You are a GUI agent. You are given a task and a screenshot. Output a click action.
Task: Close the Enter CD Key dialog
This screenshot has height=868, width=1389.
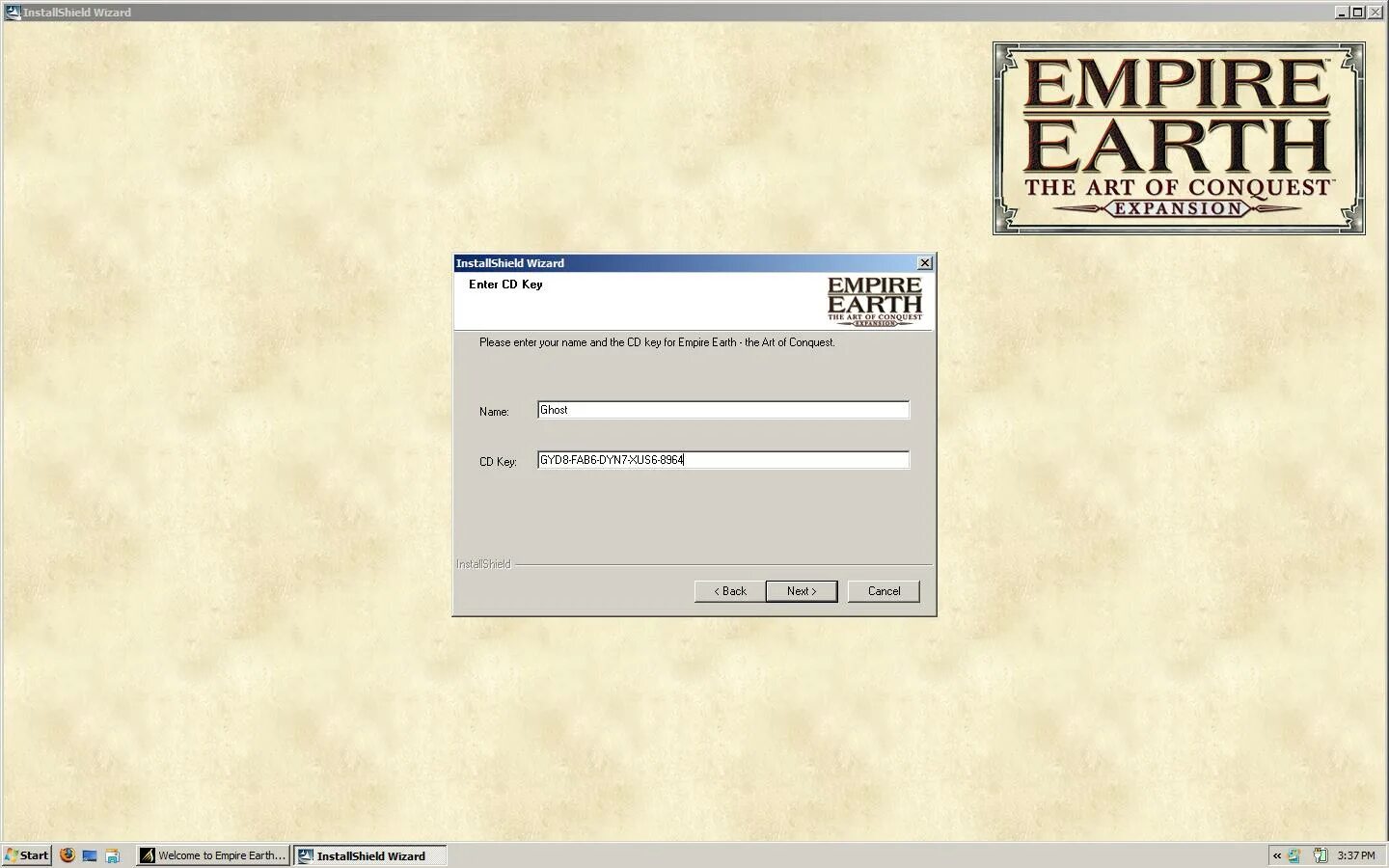924,262
